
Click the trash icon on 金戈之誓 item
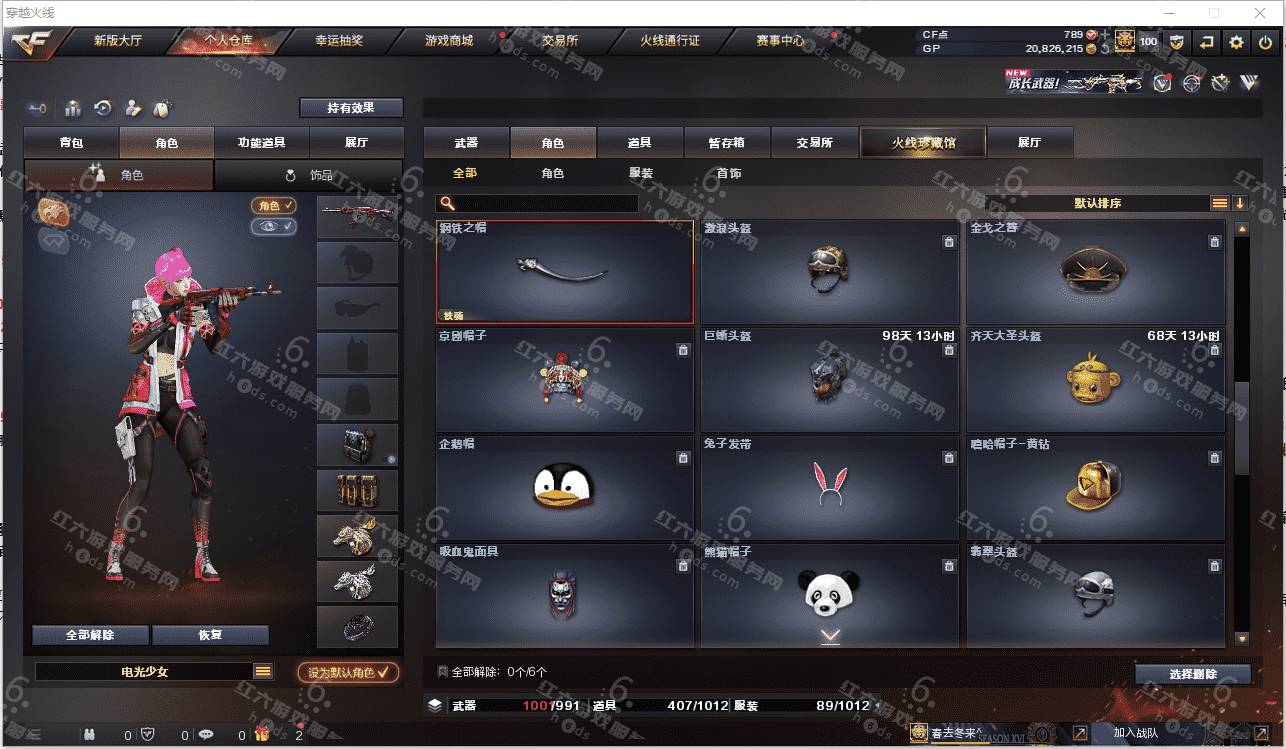(1214, 242)
